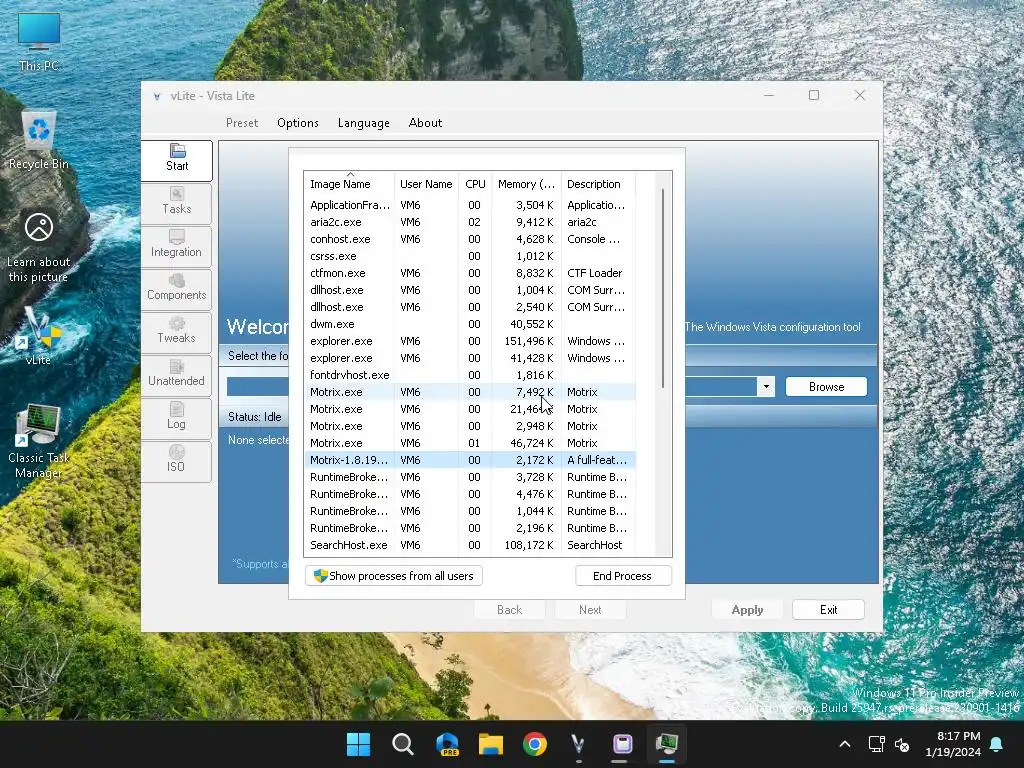Open the Language menu
Screen dimensions: 1024x768
[364, 123]
